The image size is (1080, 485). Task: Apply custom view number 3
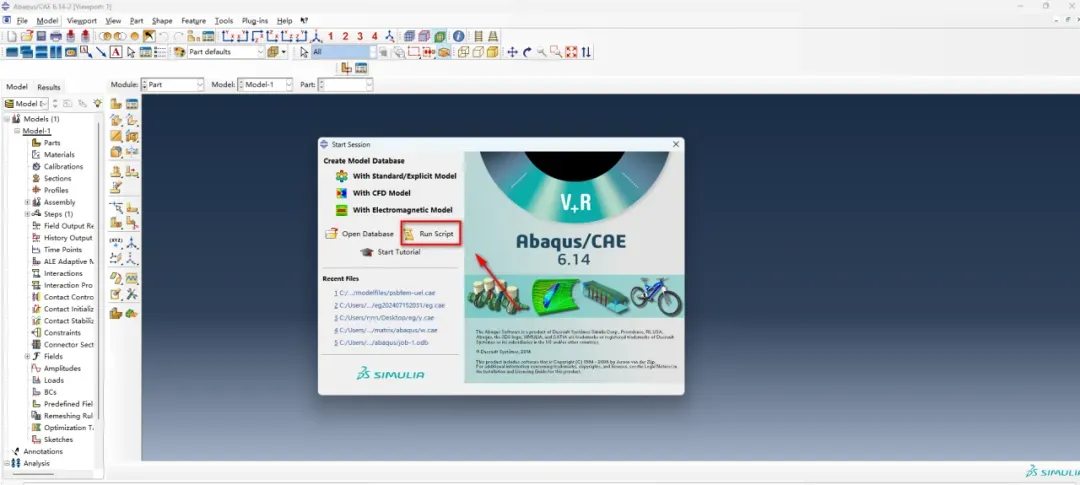click(360, 36)
